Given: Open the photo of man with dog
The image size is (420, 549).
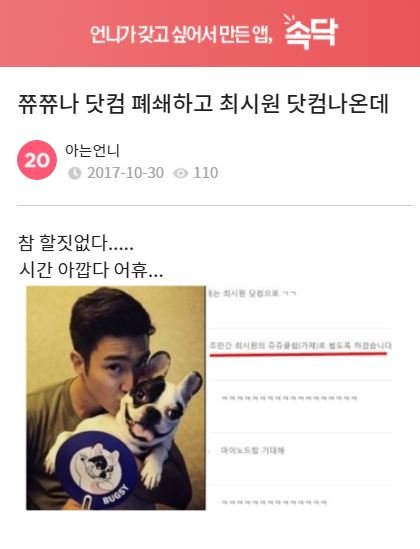Looking at the screenshot, I should [x=116, y=398].
